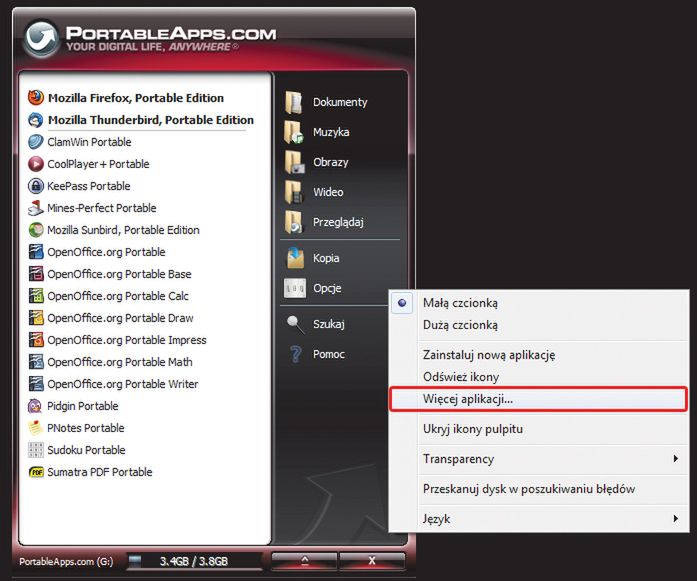
Task: Click the Opcje options icon
Action: pos(295,288)
